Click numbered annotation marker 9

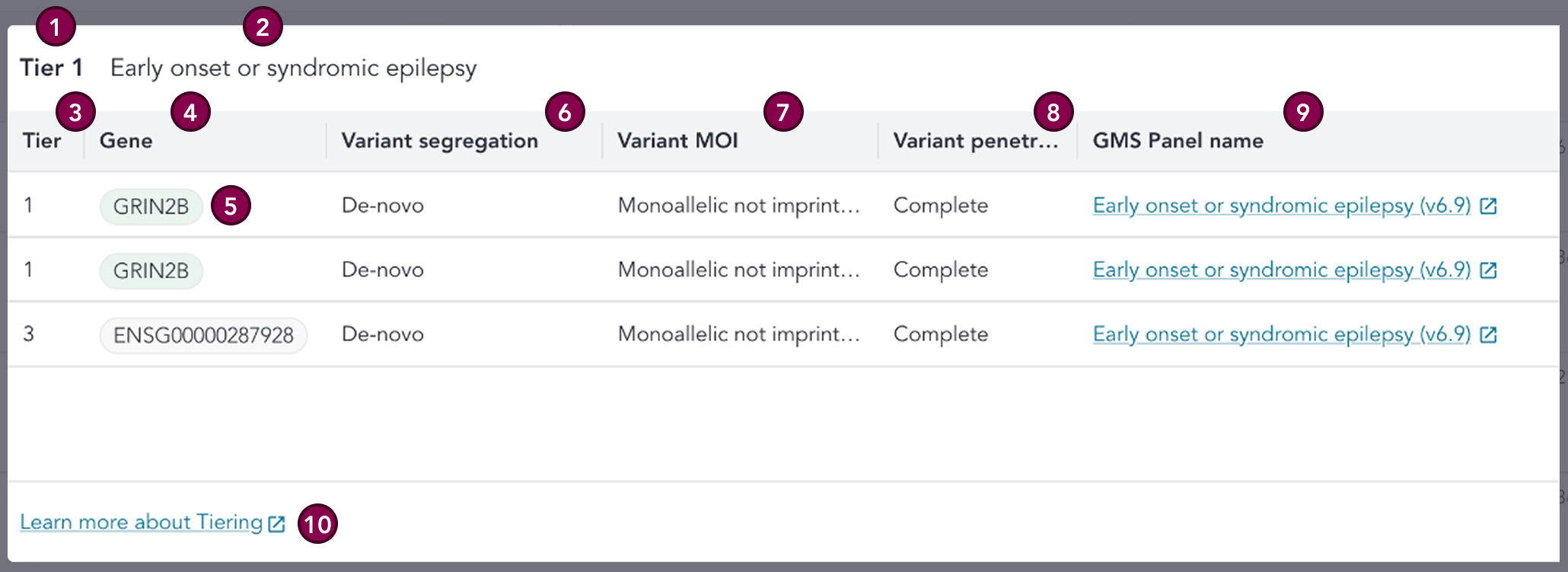point(1302,113)
